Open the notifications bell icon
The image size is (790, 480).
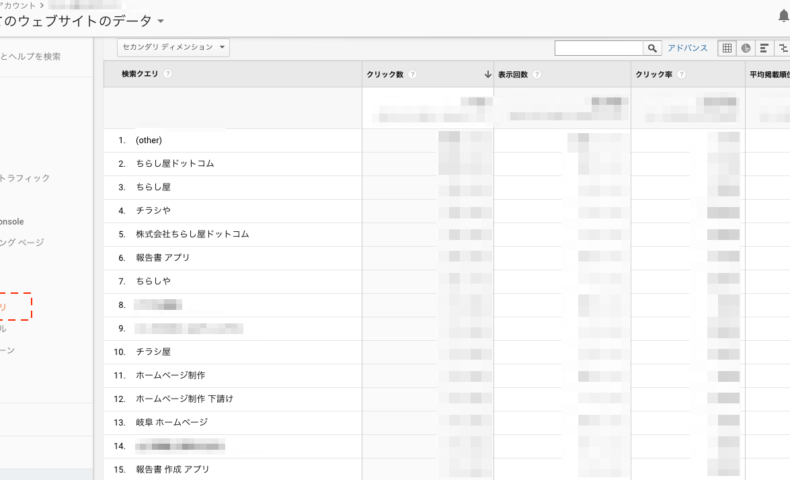click(x=783, y=16)
